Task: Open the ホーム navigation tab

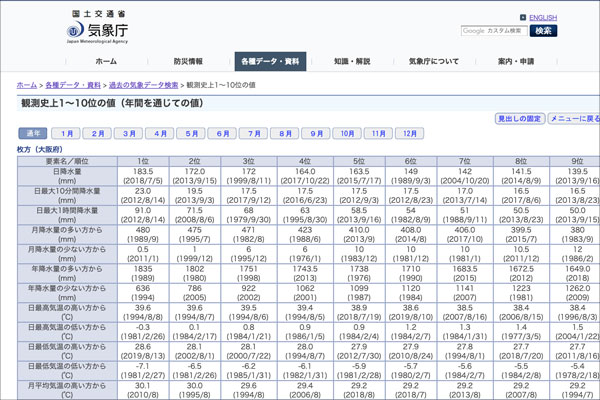Action: click(106, 61)
